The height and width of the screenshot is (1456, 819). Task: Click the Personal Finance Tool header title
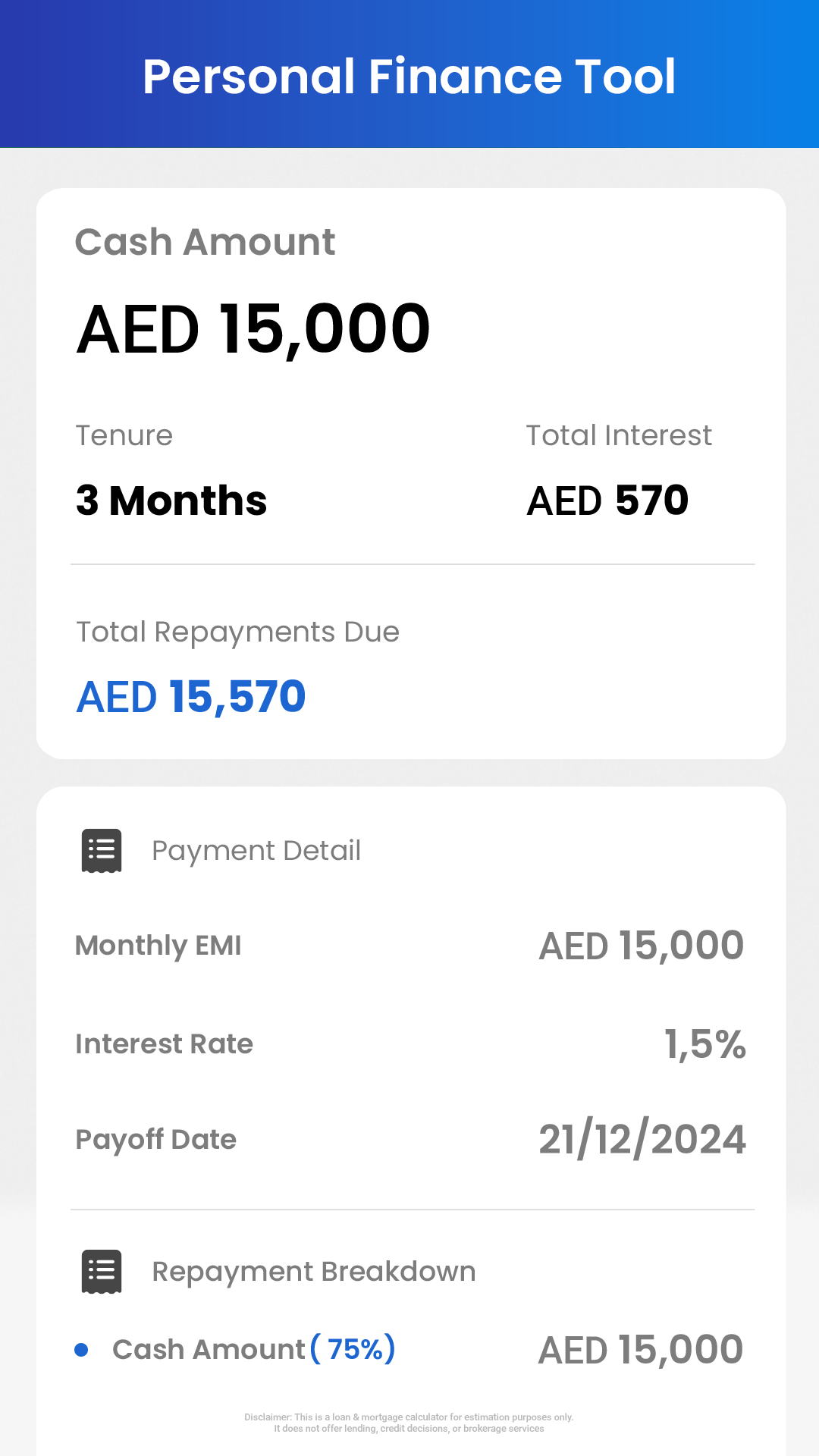[409, 77]
